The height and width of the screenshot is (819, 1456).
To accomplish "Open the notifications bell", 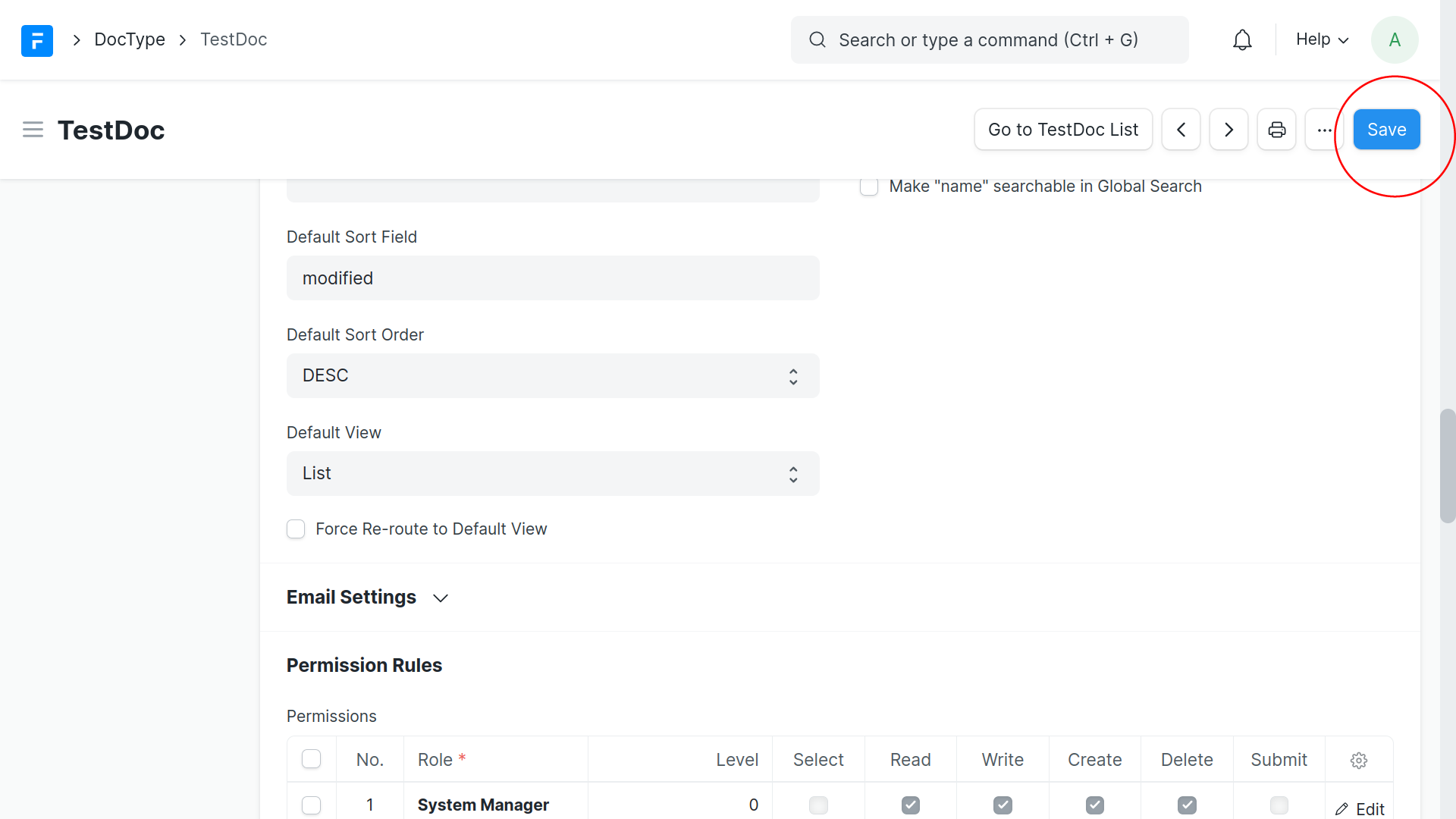I will (1242, 40).
